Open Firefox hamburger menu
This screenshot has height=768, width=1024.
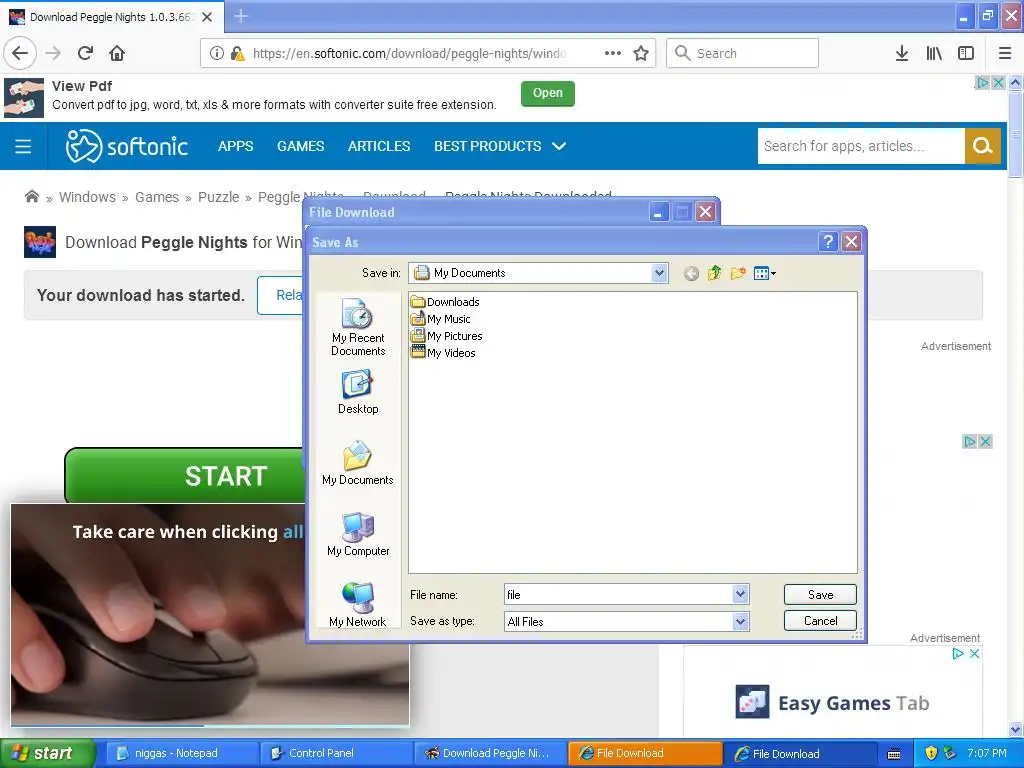point(1005,53)
